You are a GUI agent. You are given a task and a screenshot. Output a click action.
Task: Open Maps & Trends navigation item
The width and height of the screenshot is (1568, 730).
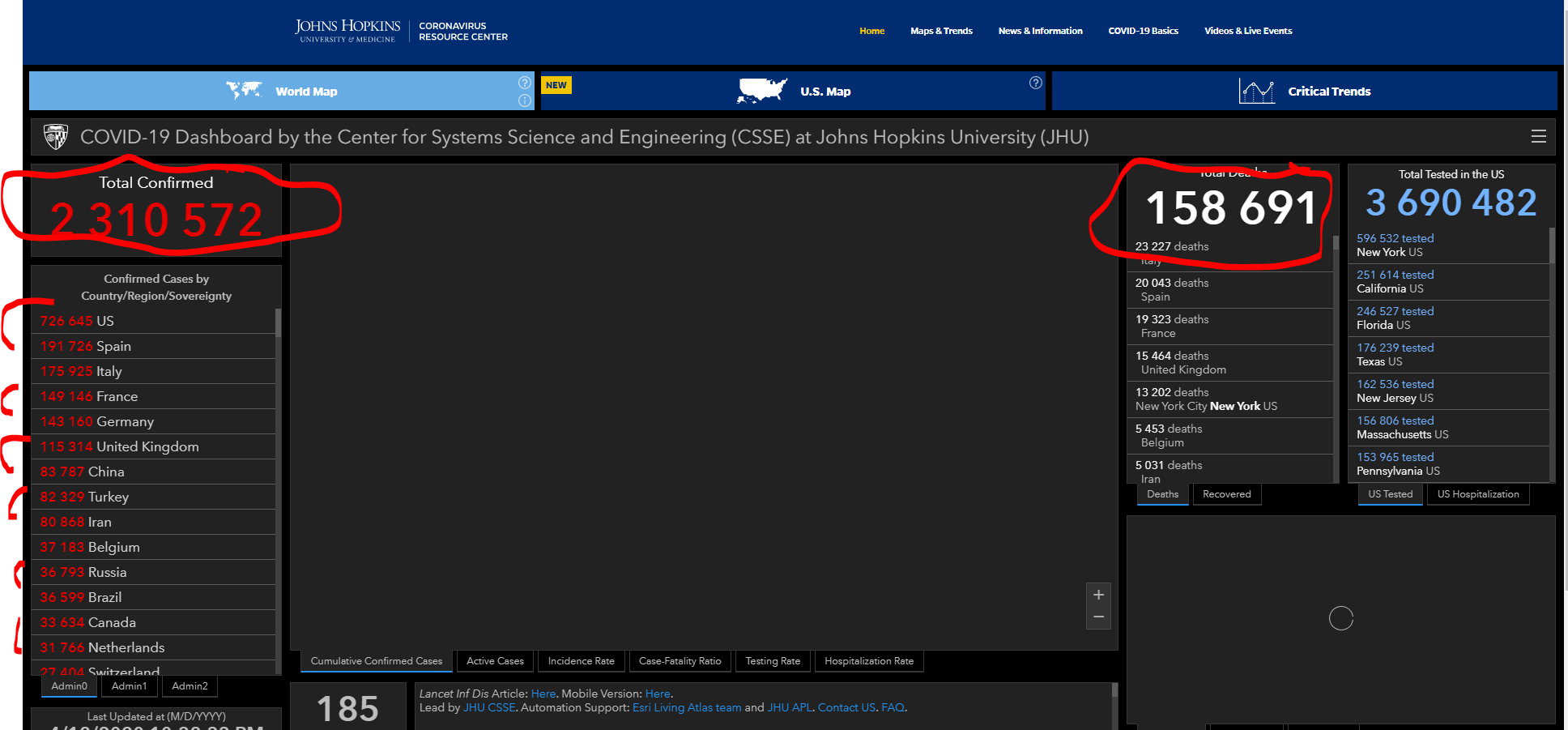pyautogui.click(x=941, y=31)
